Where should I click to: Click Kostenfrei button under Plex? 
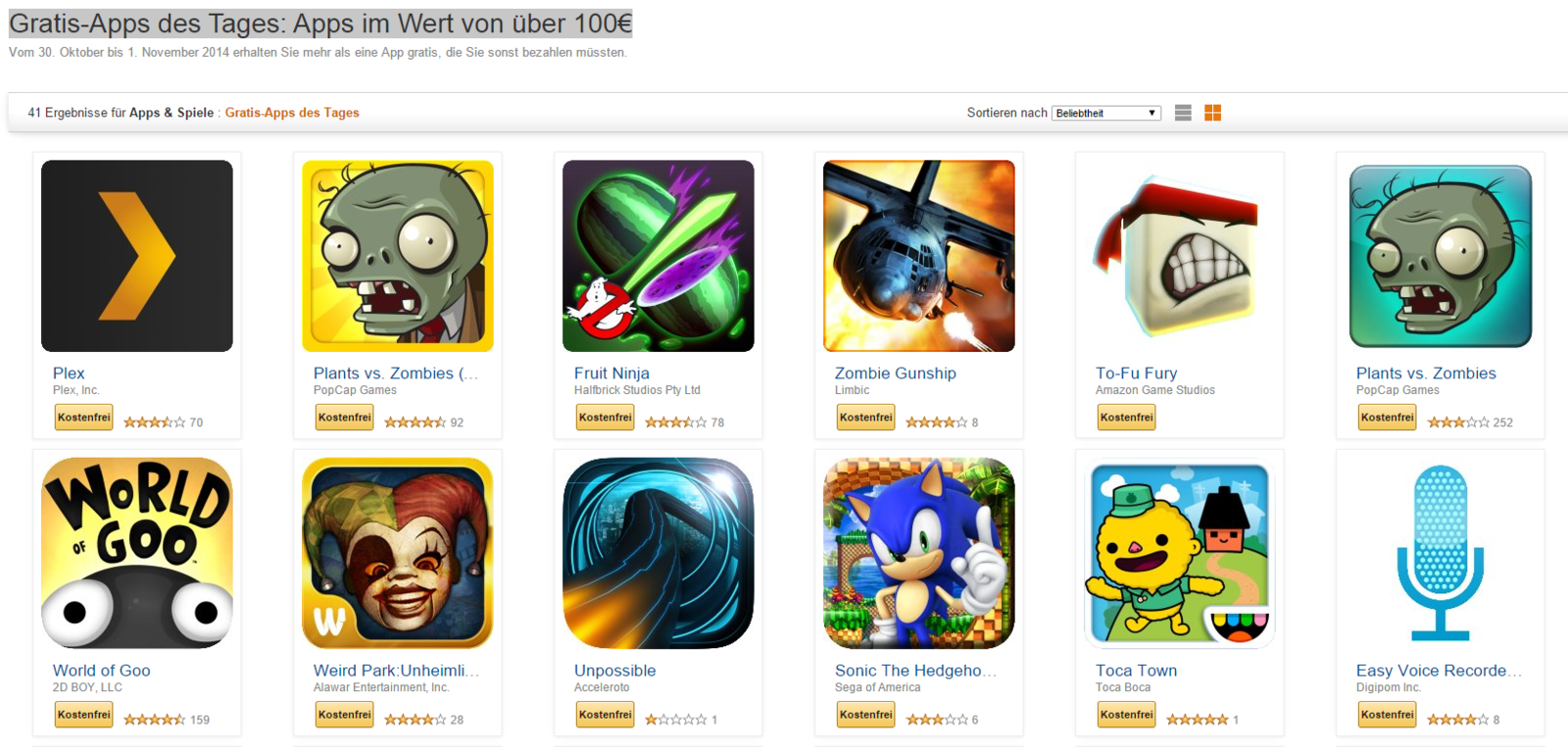(84, 418)
